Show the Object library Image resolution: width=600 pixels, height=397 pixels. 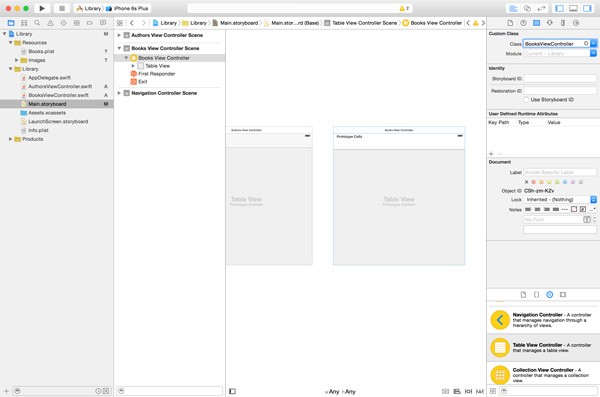549,294
